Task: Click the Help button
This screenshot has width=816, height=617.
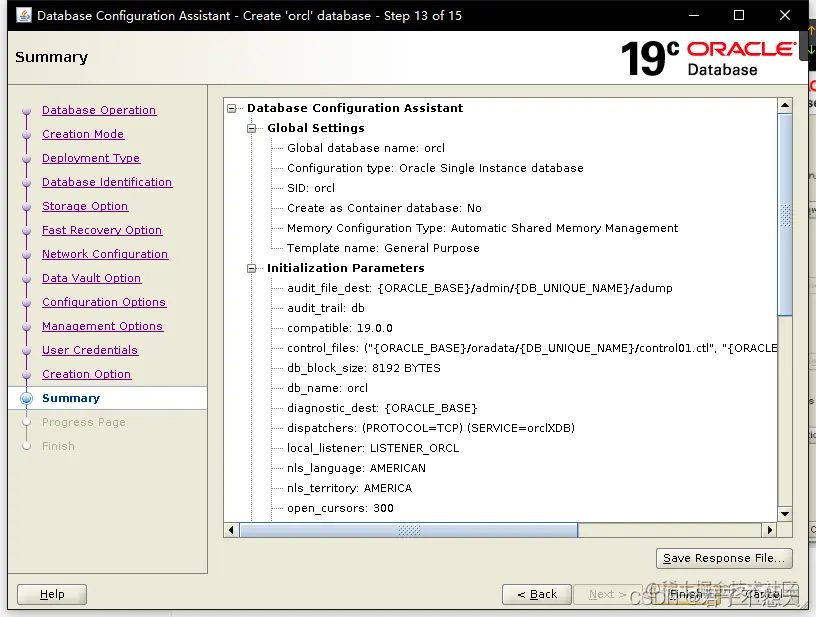Action: 52,594
